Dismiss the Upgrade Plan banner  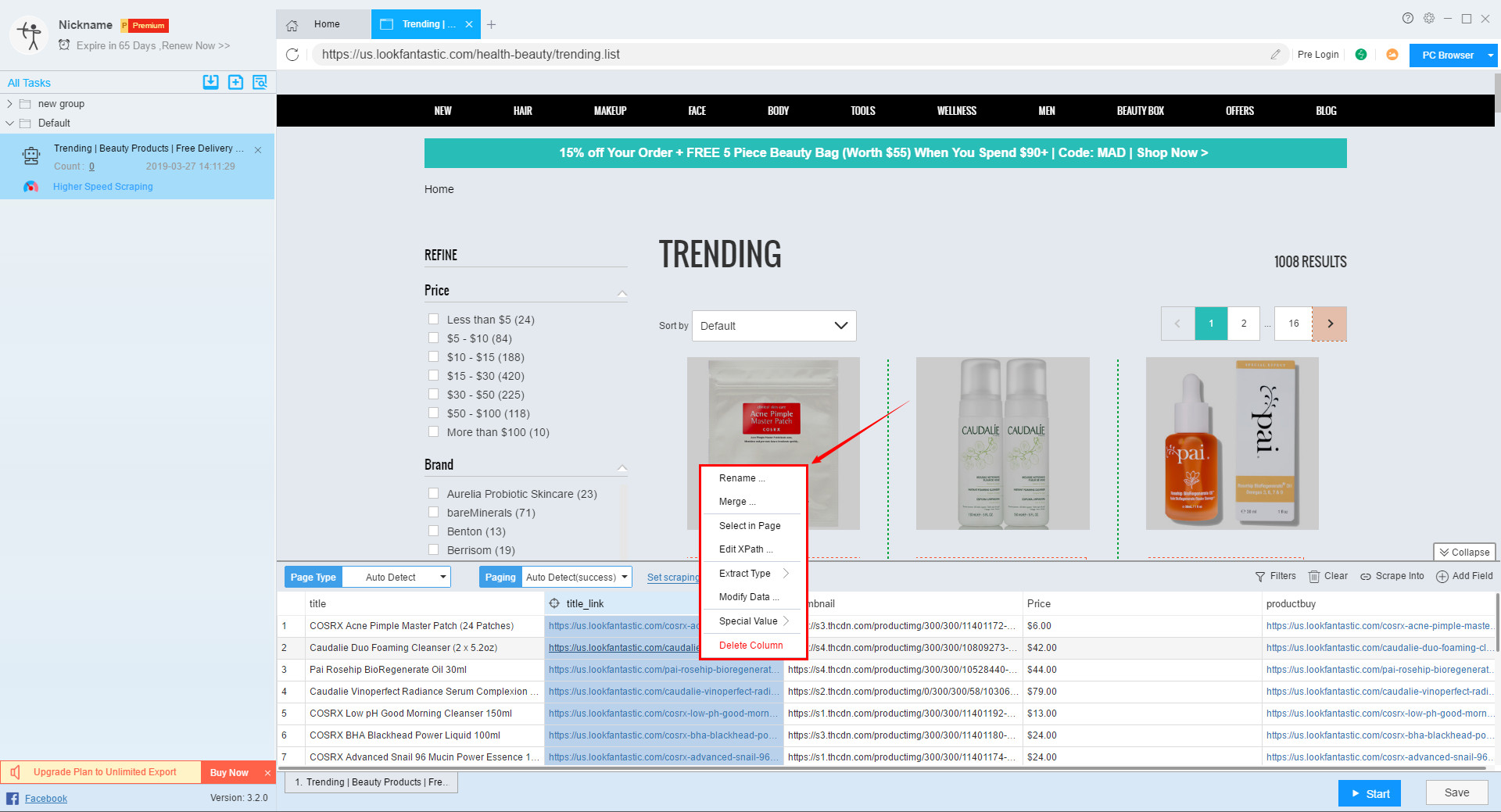[267, 773]
